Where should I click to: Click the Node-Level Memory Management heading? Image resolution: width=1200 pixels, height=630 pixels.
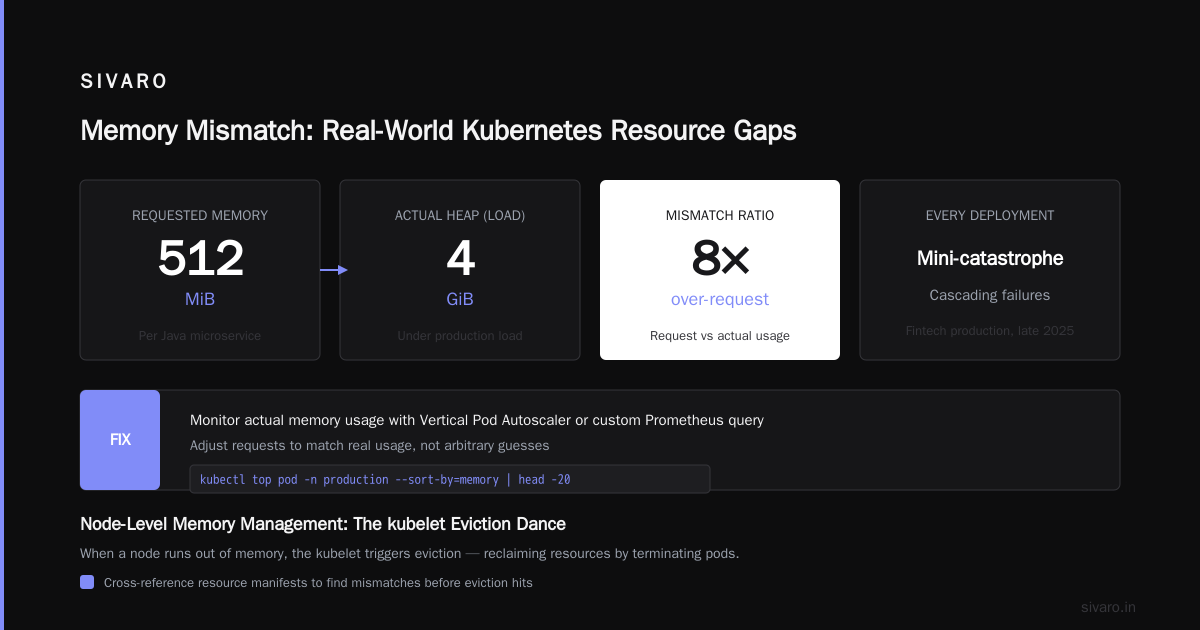pyautogui.click(x=323, y=524)
